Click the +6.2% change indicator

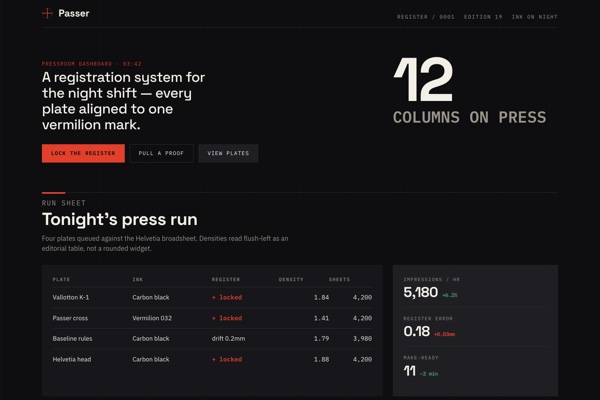[450, 295]
